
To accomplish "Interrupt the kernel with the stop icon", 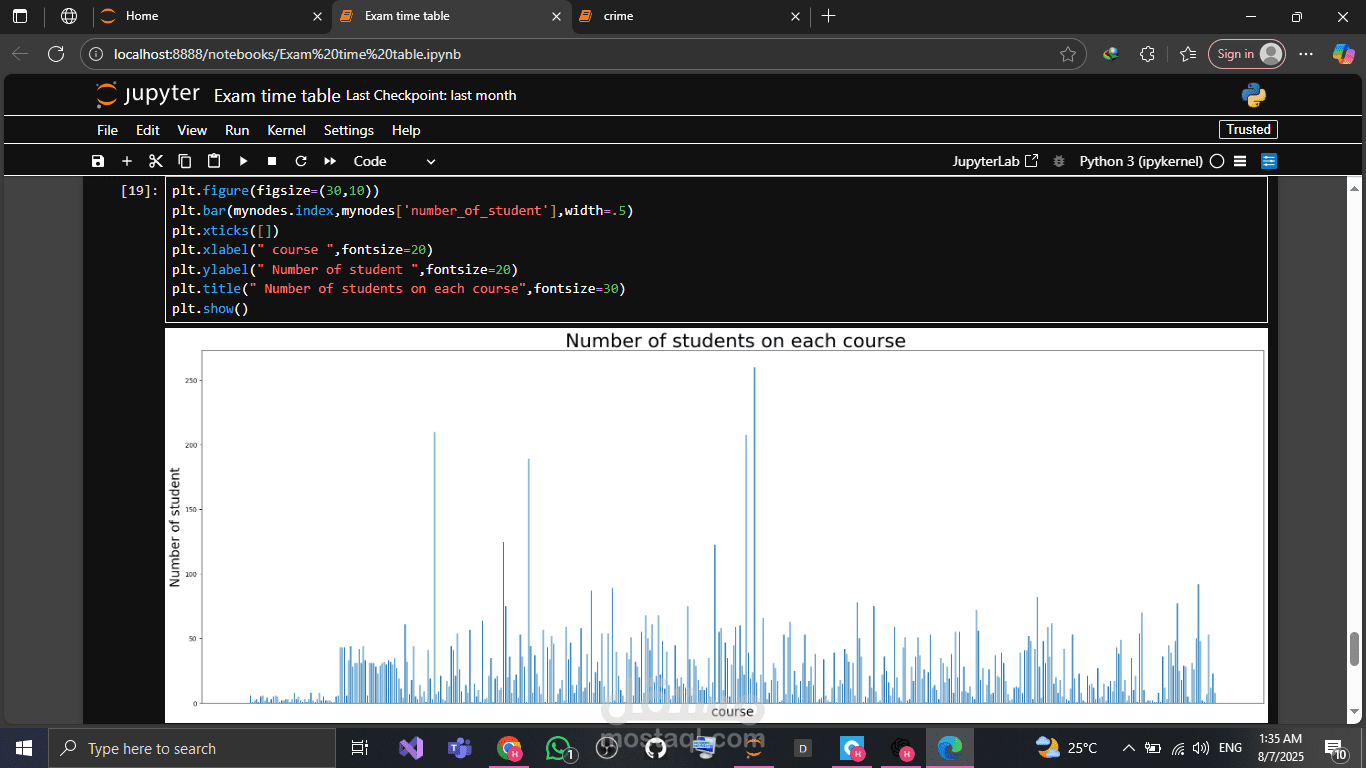I will (271, 161).
